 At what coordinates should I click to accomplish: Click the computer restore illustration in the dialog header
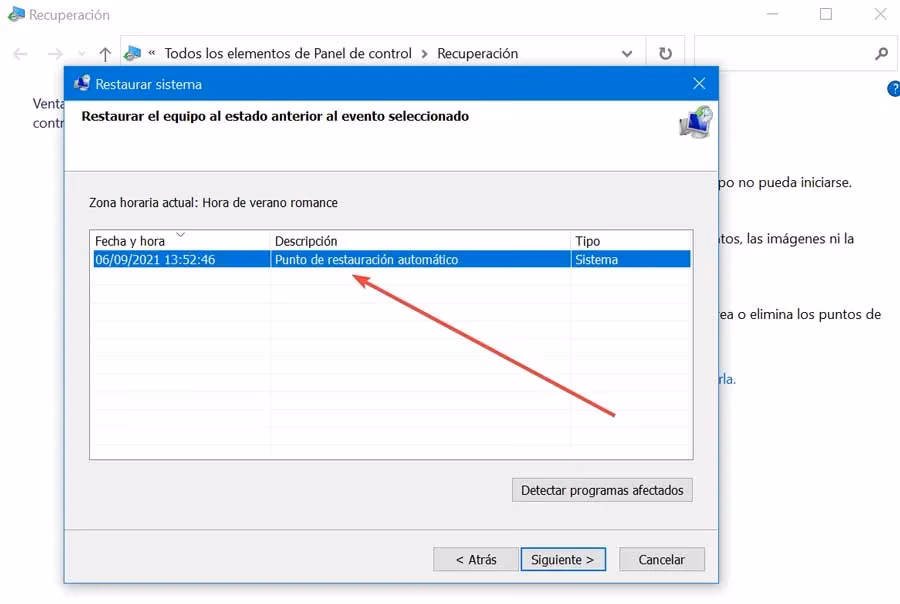(693, 122)
